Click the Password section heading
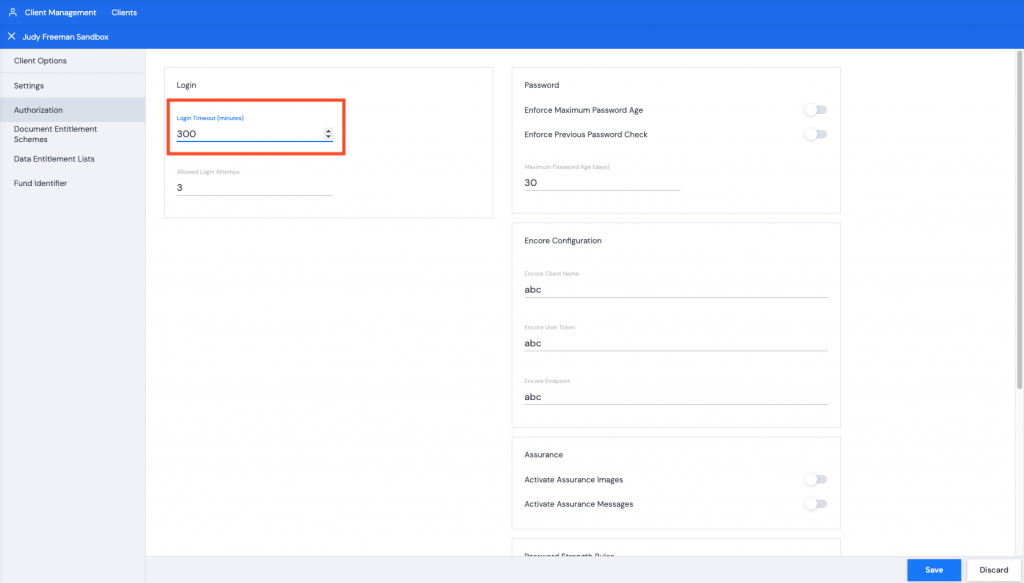 coord(541,85)
